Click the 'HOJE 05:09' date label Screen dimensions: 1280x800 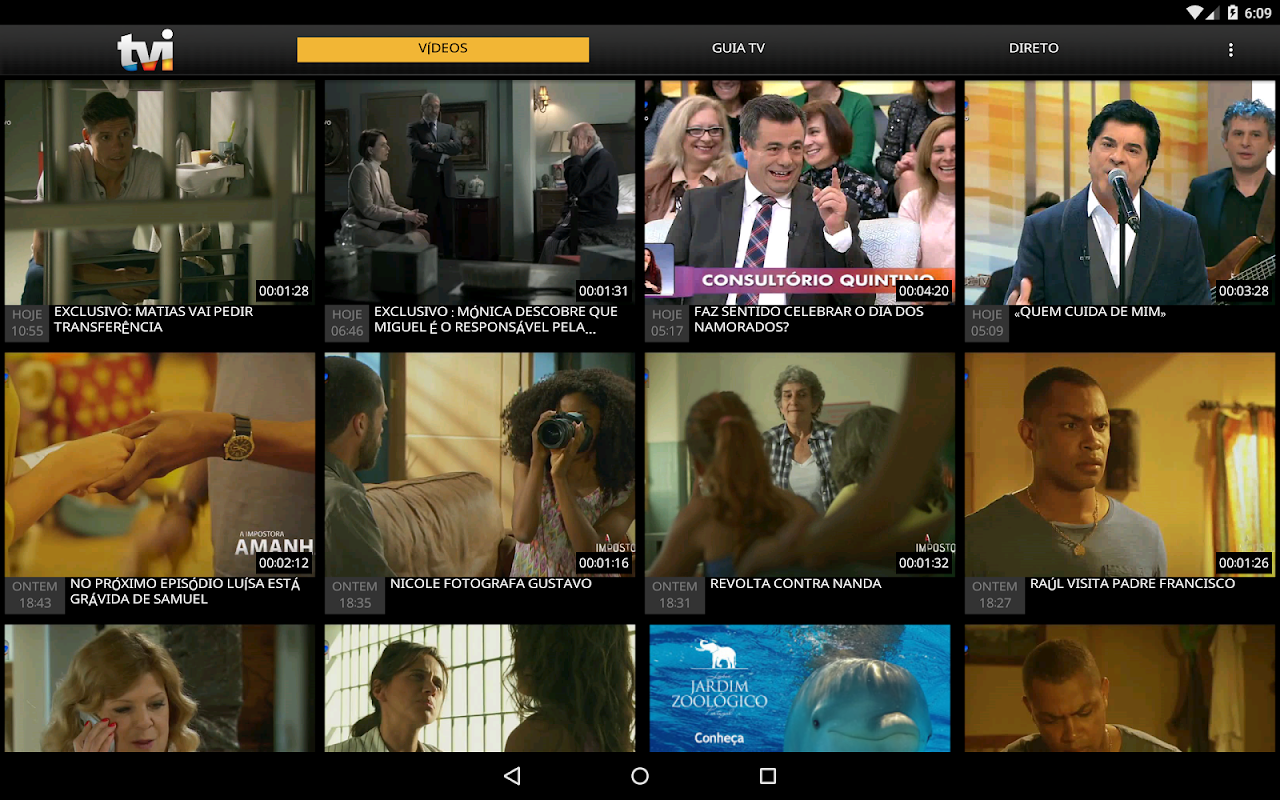click(987, 323)
